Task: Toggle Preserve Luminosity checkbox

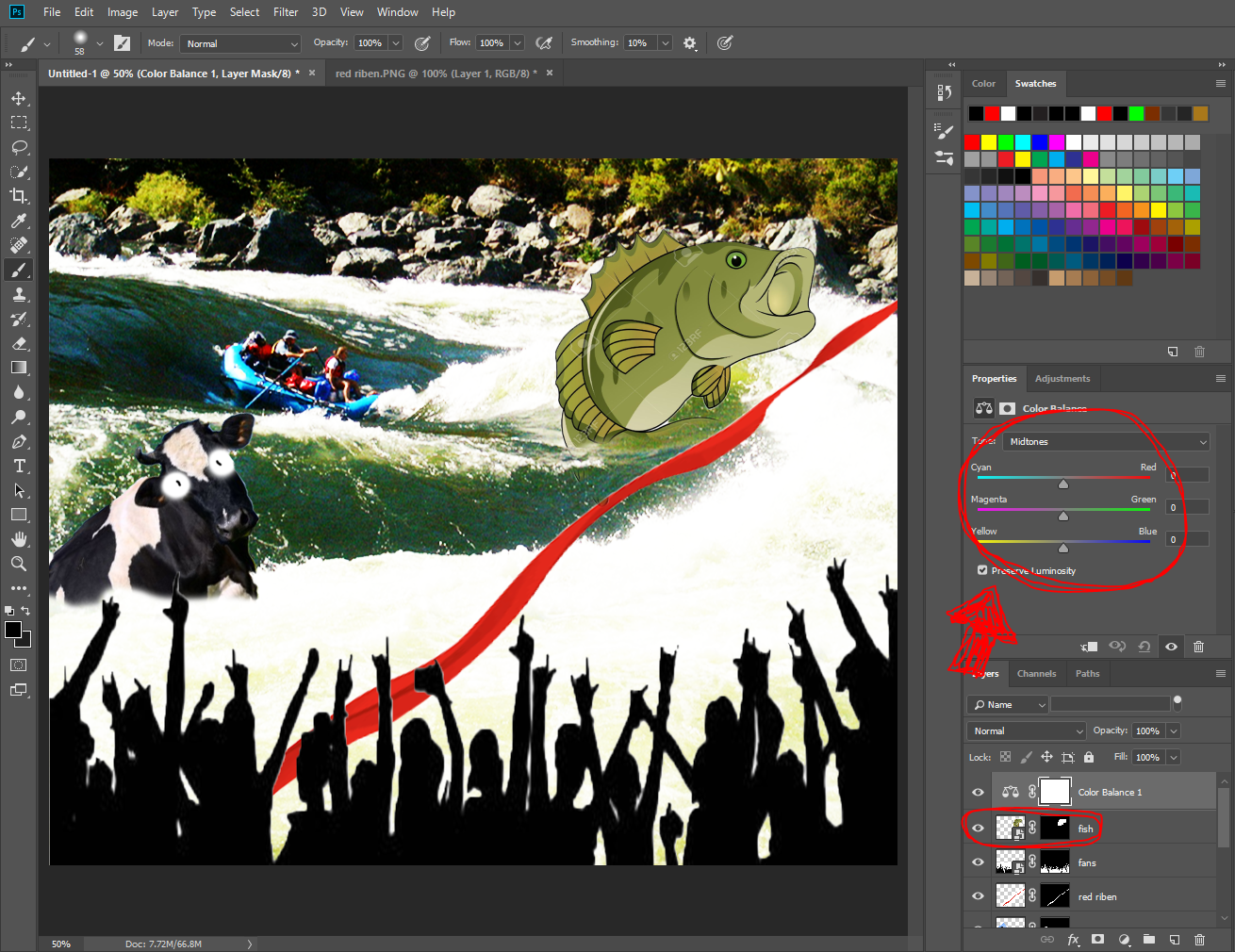Action: click(982, 570)
